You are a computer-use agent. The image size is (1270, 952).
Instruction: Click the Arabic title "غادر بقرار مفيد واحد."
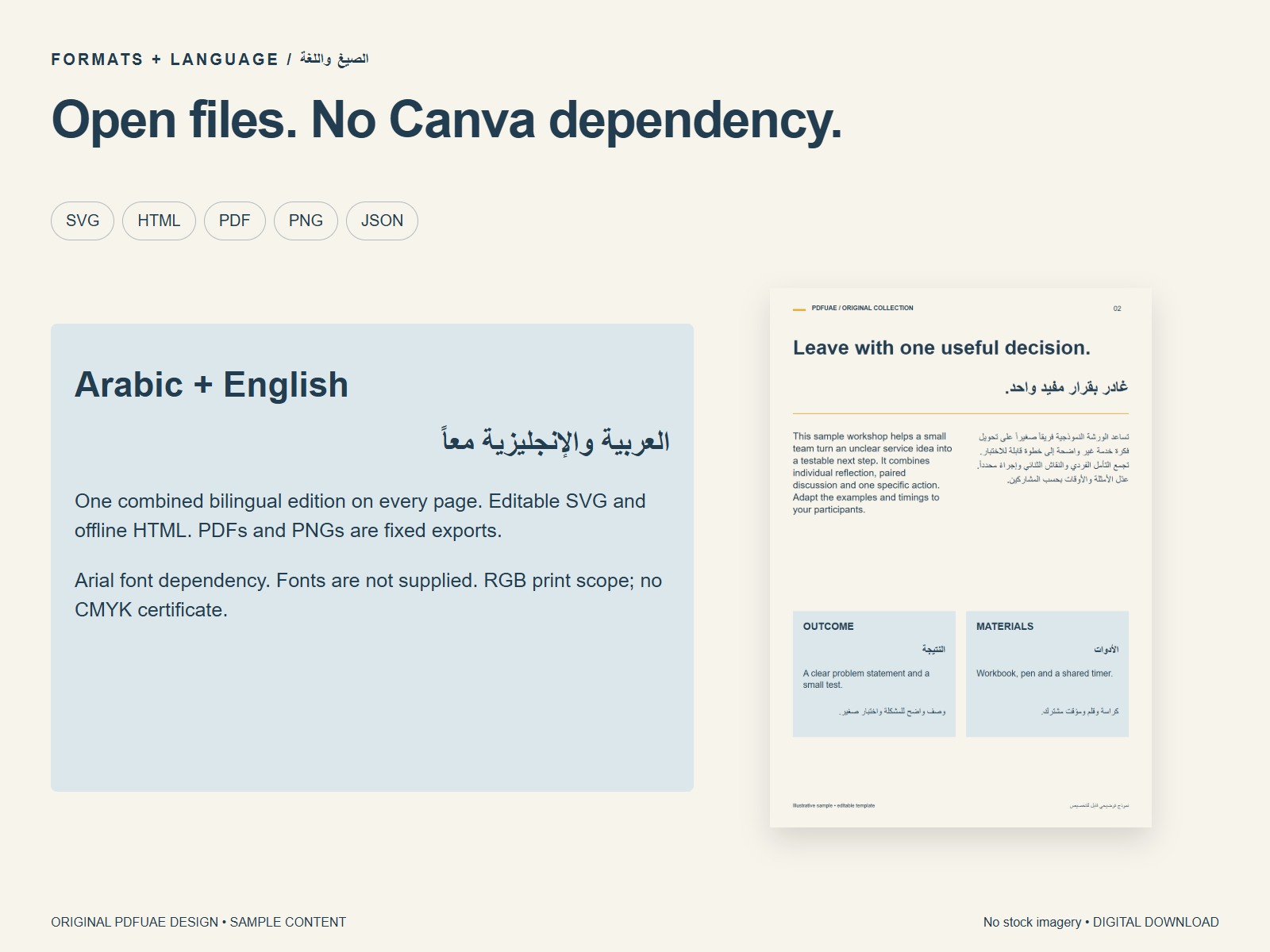click(1066, 387)
